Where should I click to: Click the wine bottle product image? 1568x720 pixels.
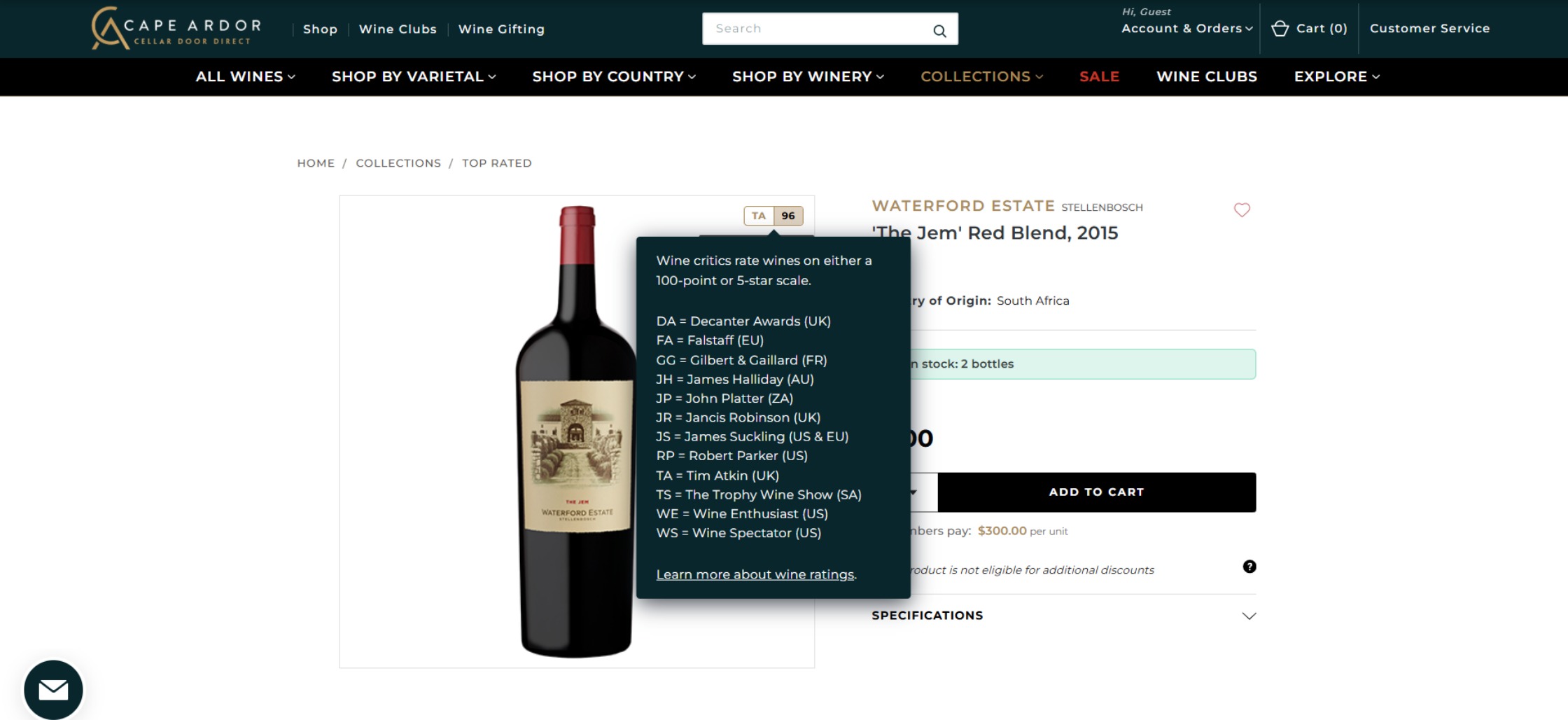click(576, 431)
